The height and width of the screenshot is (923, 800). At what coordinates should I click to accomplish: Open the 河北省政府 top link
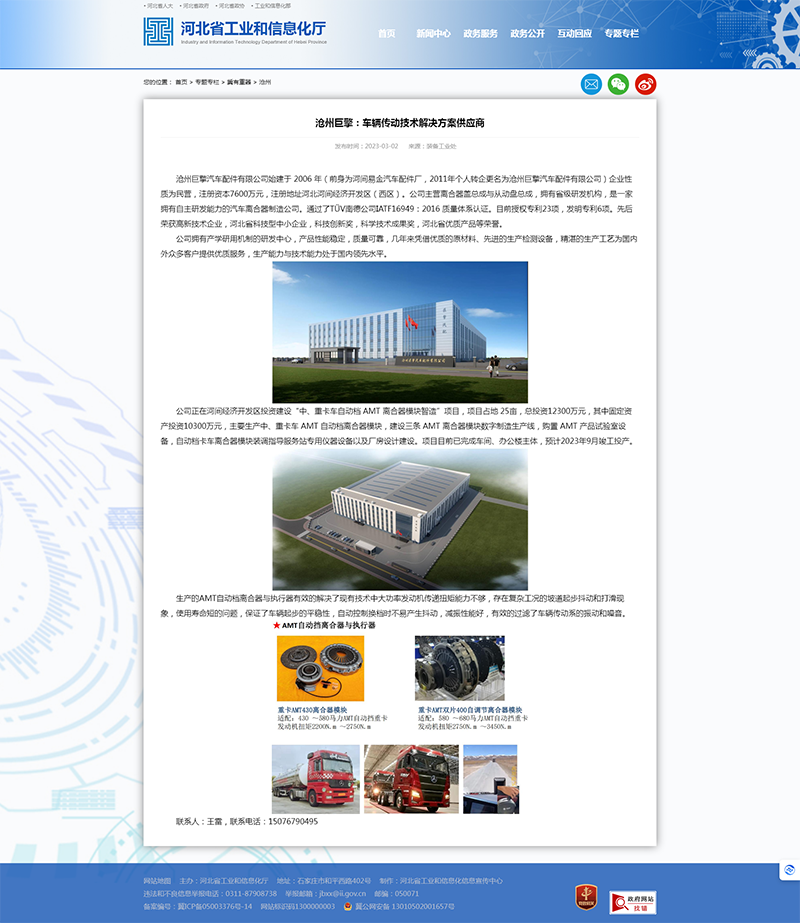click(x=195, y=6)
